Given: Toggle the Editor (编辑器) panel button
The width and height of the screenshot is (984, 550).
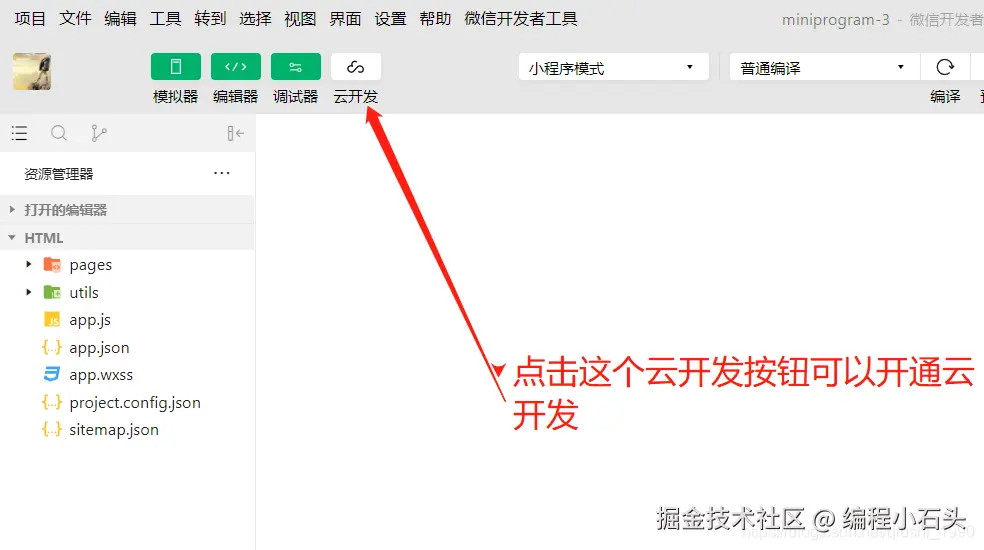Looking at the screenshot, I should pos(235,67).
